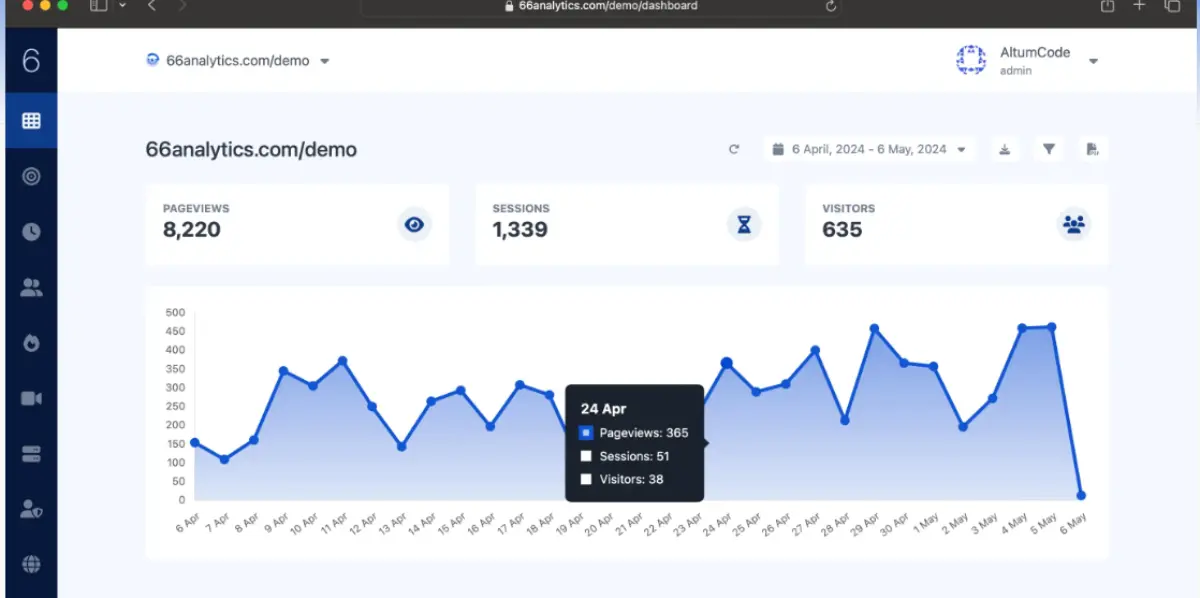This screenshot has height=598, width=1200.
Task: View Visitors via the people icon
Action: 31,287
